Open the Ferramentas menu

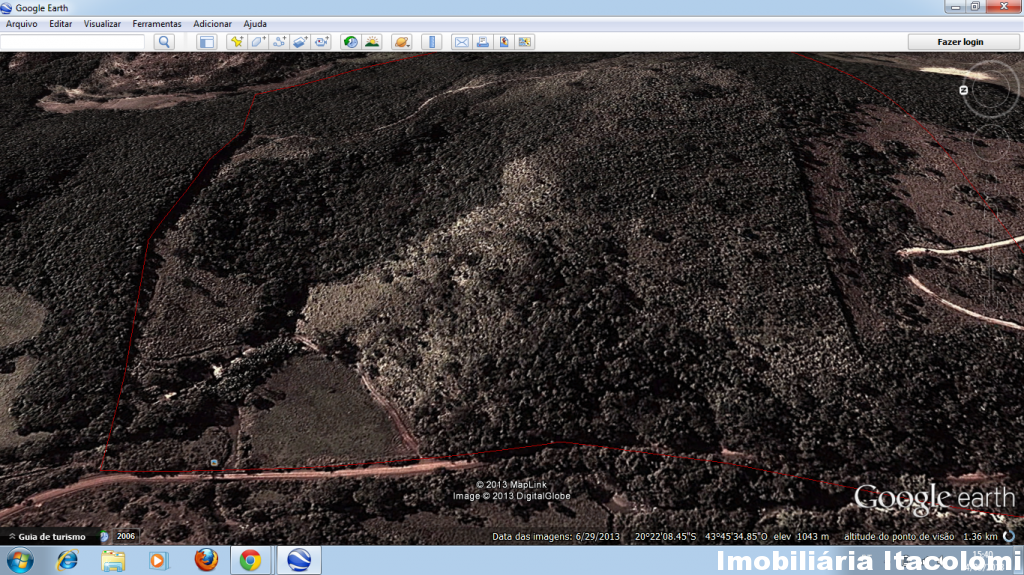click(x=157, y=23)
